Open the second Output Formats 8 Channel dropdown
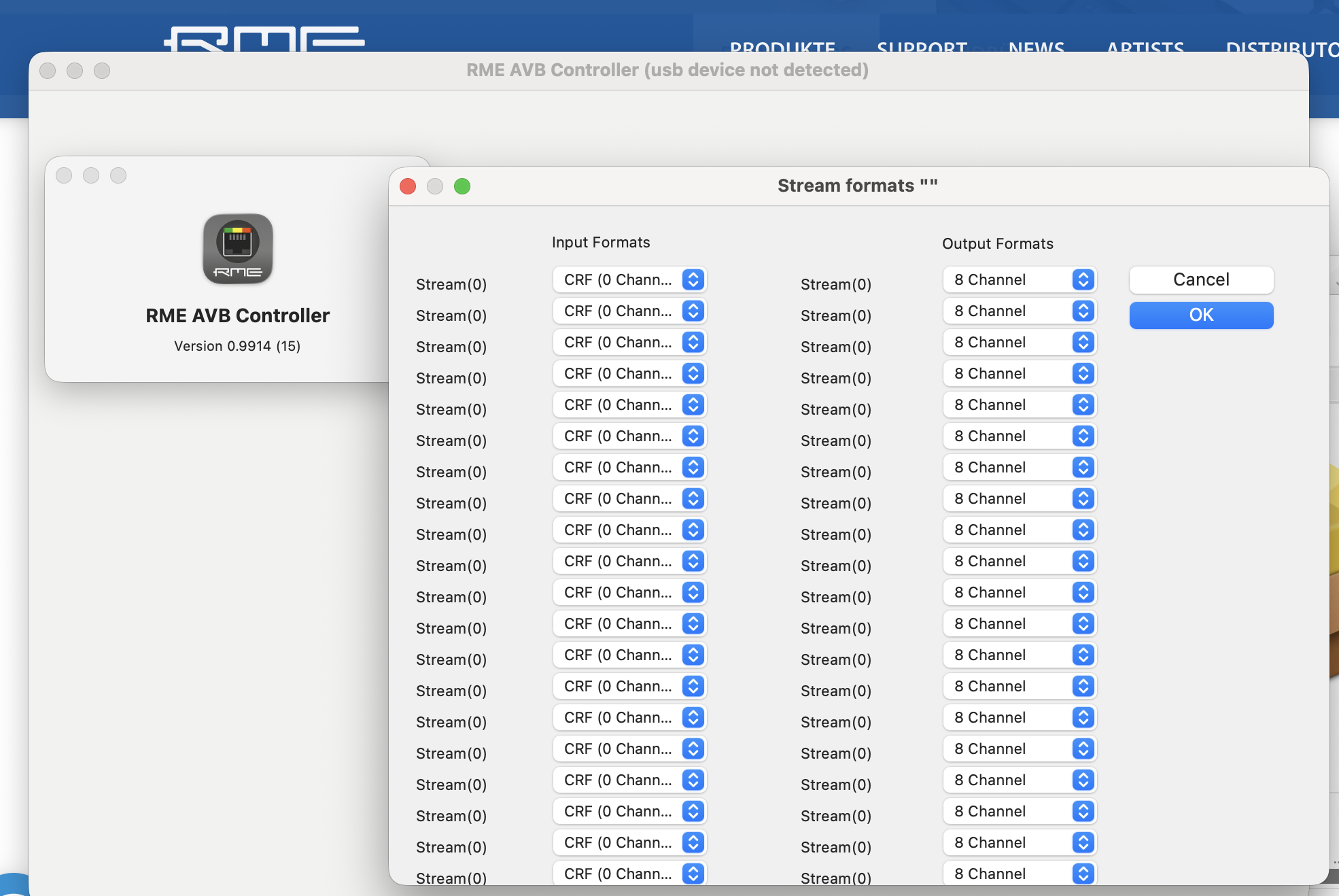Screen dimensions: 1339x896 [x=1020, y=311]
